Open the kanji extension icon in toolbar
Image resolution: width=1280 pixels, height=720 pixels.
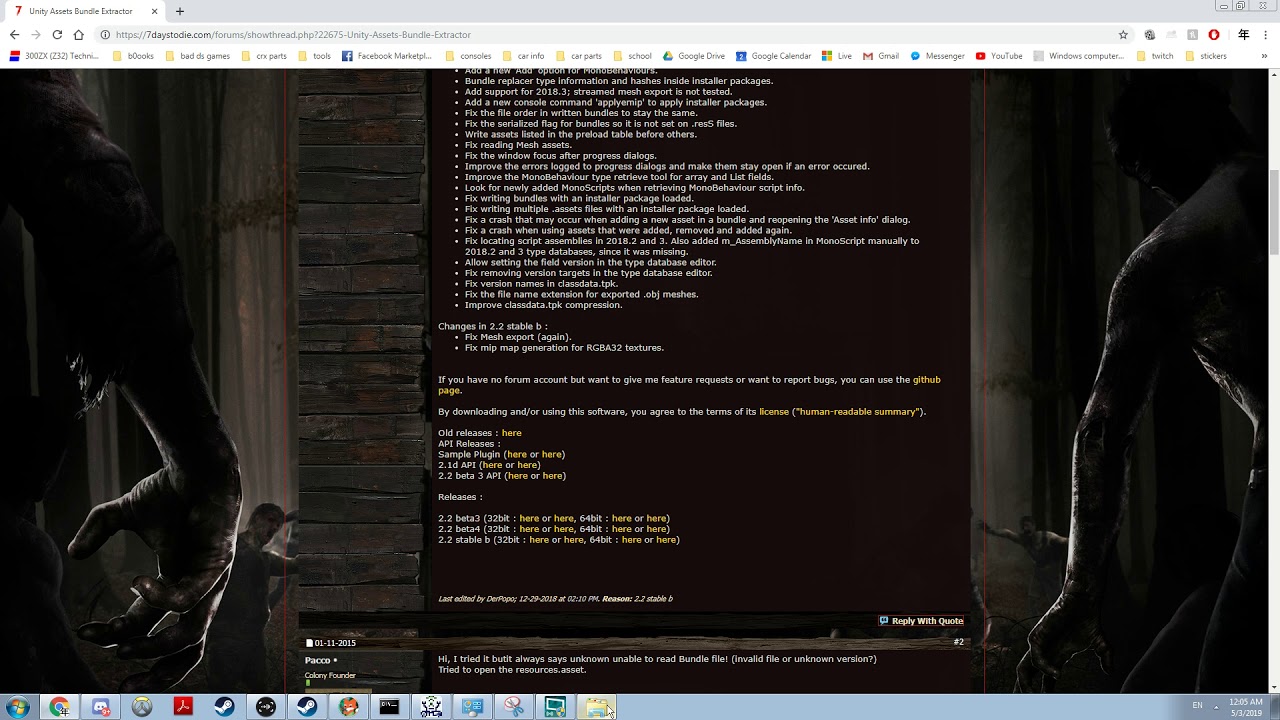[1243, 34]
